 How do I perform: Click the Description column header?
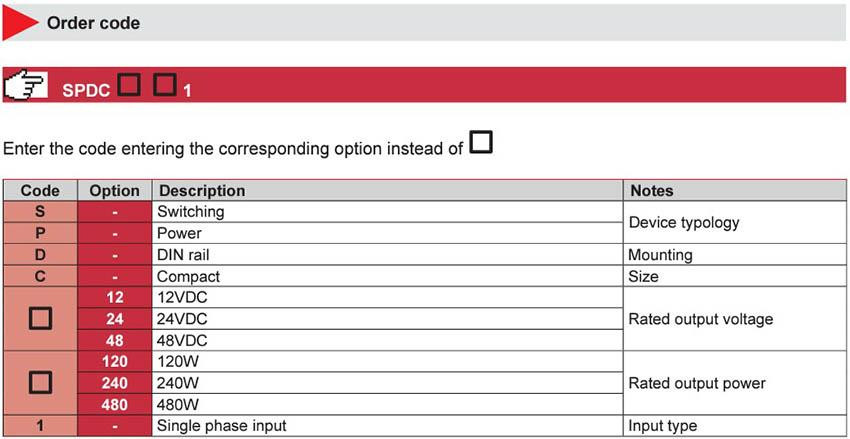click(388, 191)
